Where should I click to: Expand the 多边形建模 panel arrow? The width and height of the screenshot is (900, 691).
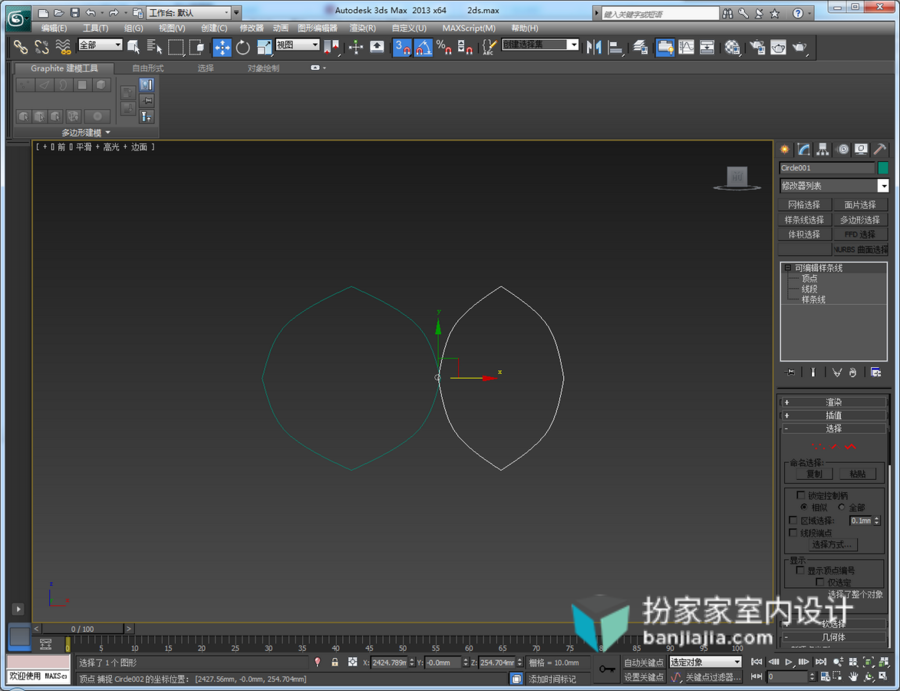108,133
